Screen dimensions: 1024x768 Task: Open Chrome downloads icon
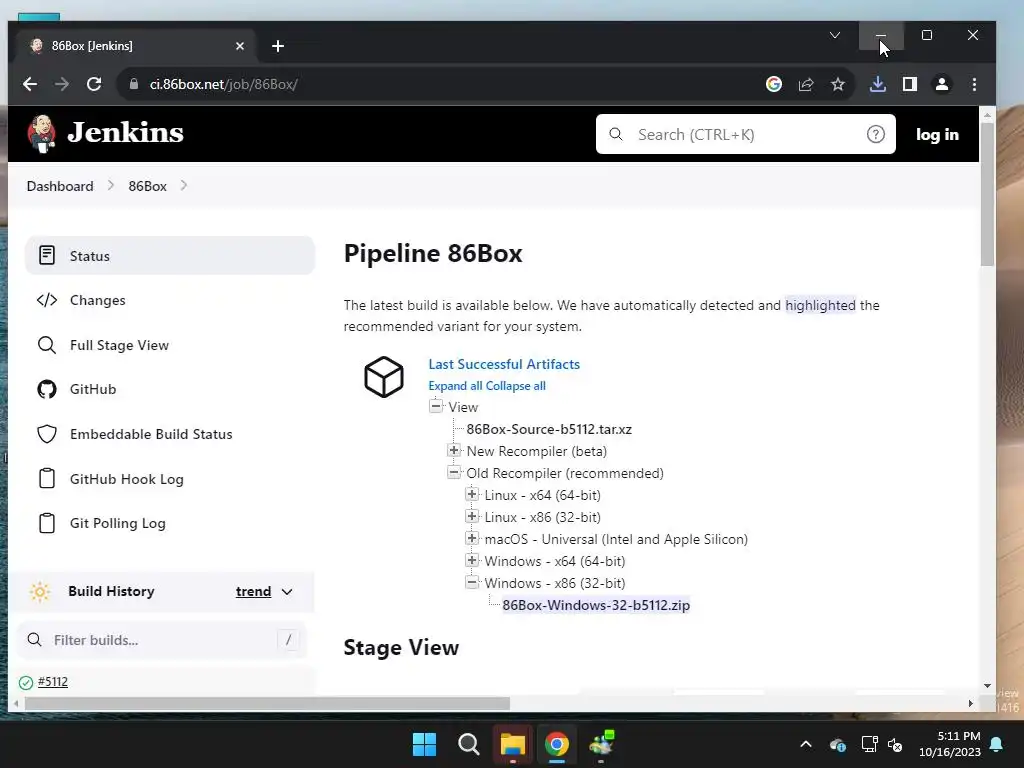[878, 84]
